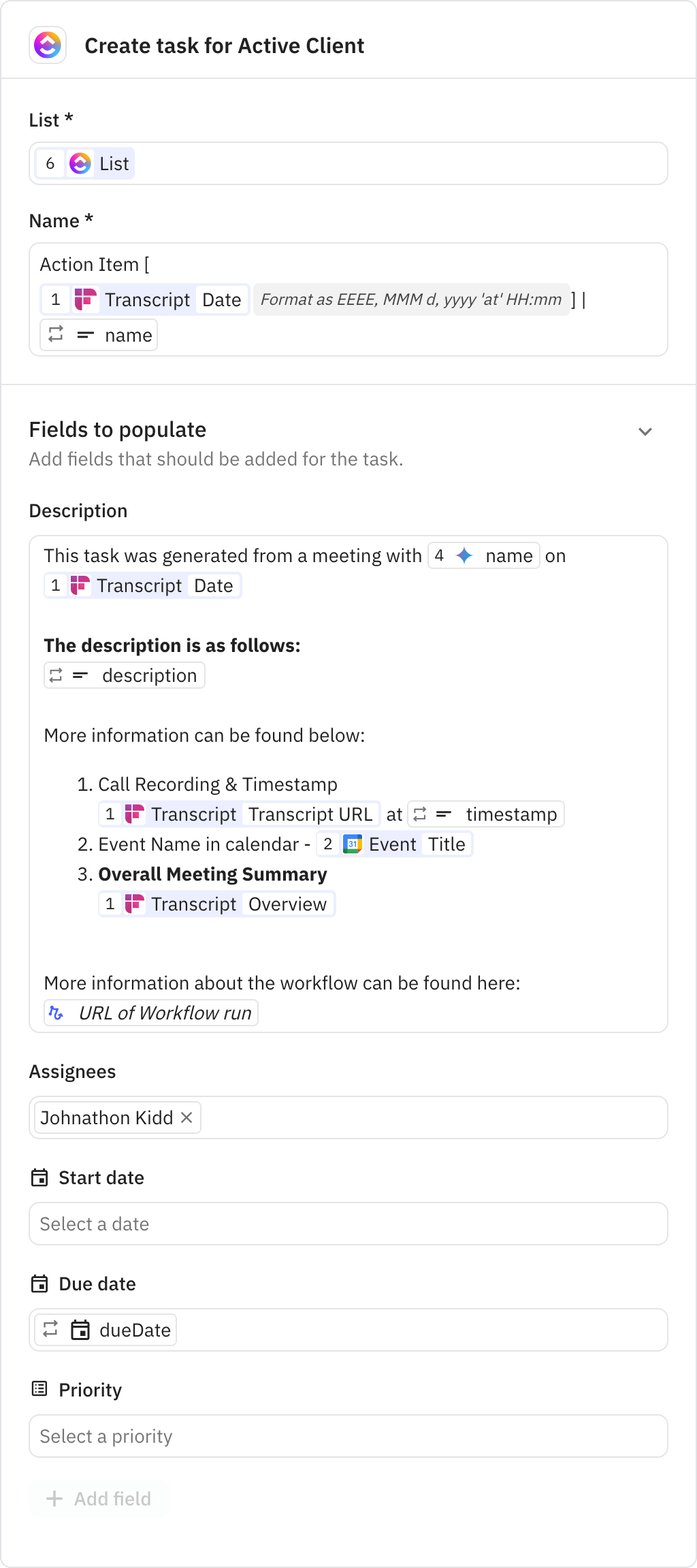Select the description variable pill

[x=125, y=675]
